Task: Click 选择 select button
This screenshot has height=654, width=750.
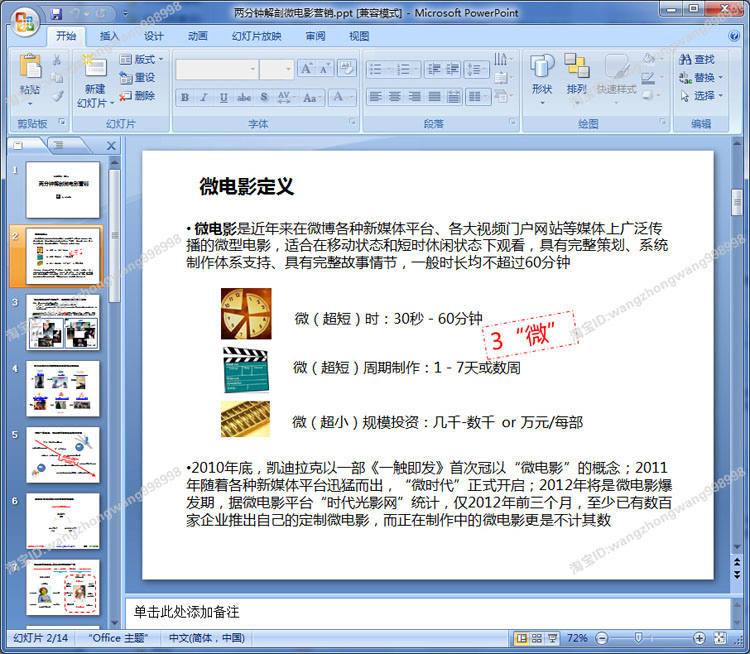Action: 701,96
